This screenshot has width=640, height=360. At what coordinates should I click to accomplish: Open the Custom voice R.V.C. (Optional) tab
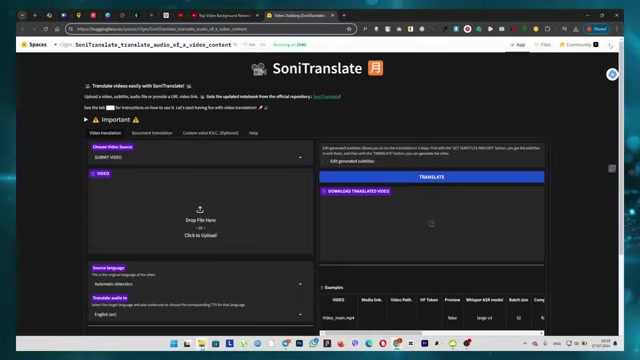pos(211,133)
